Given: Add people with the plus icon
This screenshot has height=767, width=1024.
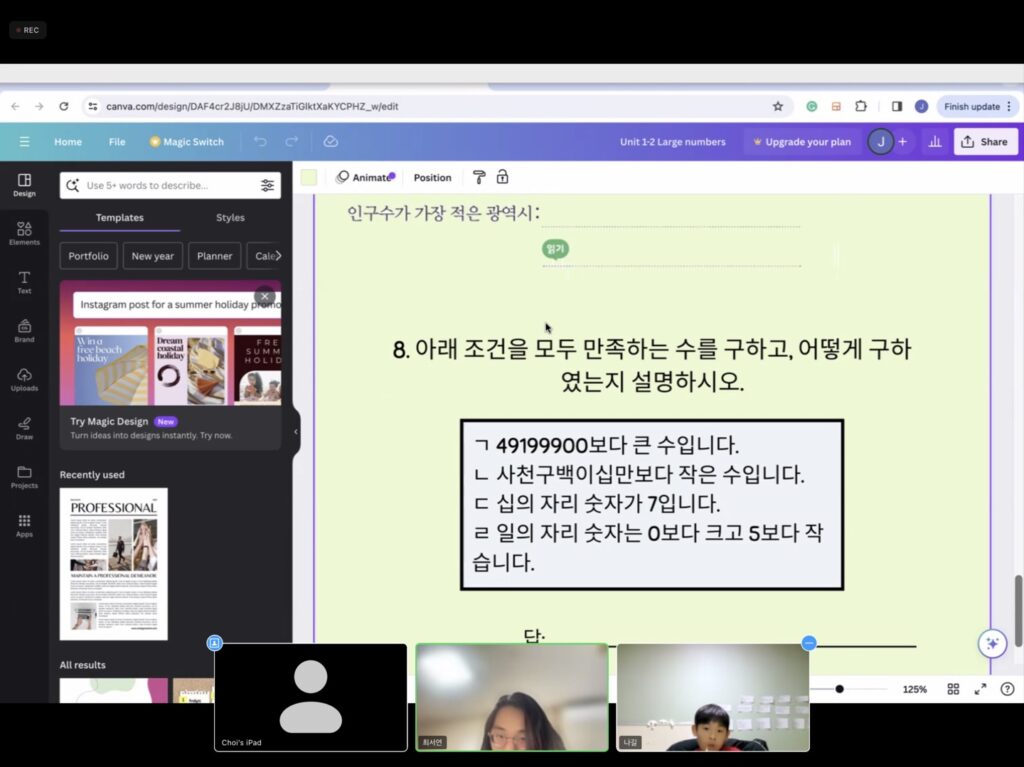Looking at the screenshot, I should click(x=903, y=142).
